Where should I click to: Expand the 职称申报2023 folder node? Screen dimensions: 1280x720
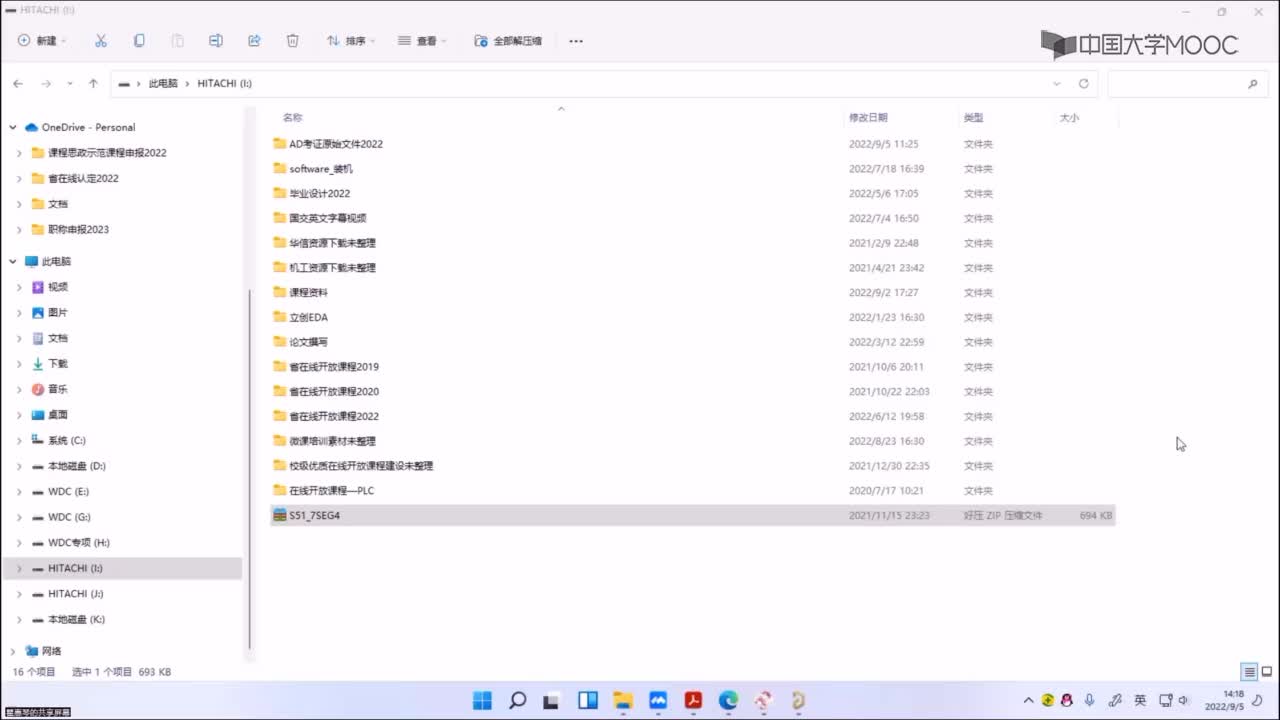coord(19,229)
